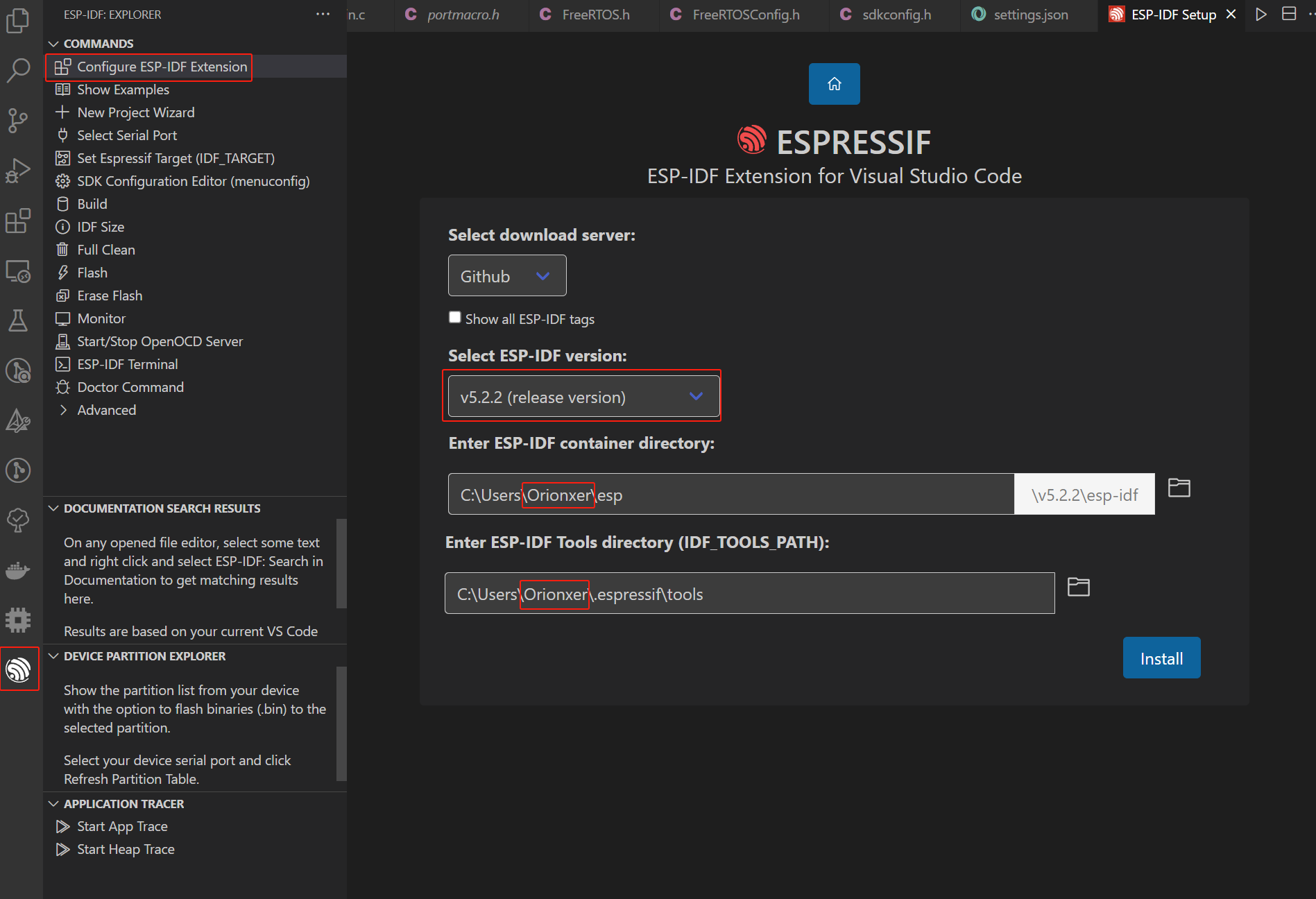Click Set Espressif Target (IDF_TARGET)
Viewport: 1316px width, 899px height.
195,158
